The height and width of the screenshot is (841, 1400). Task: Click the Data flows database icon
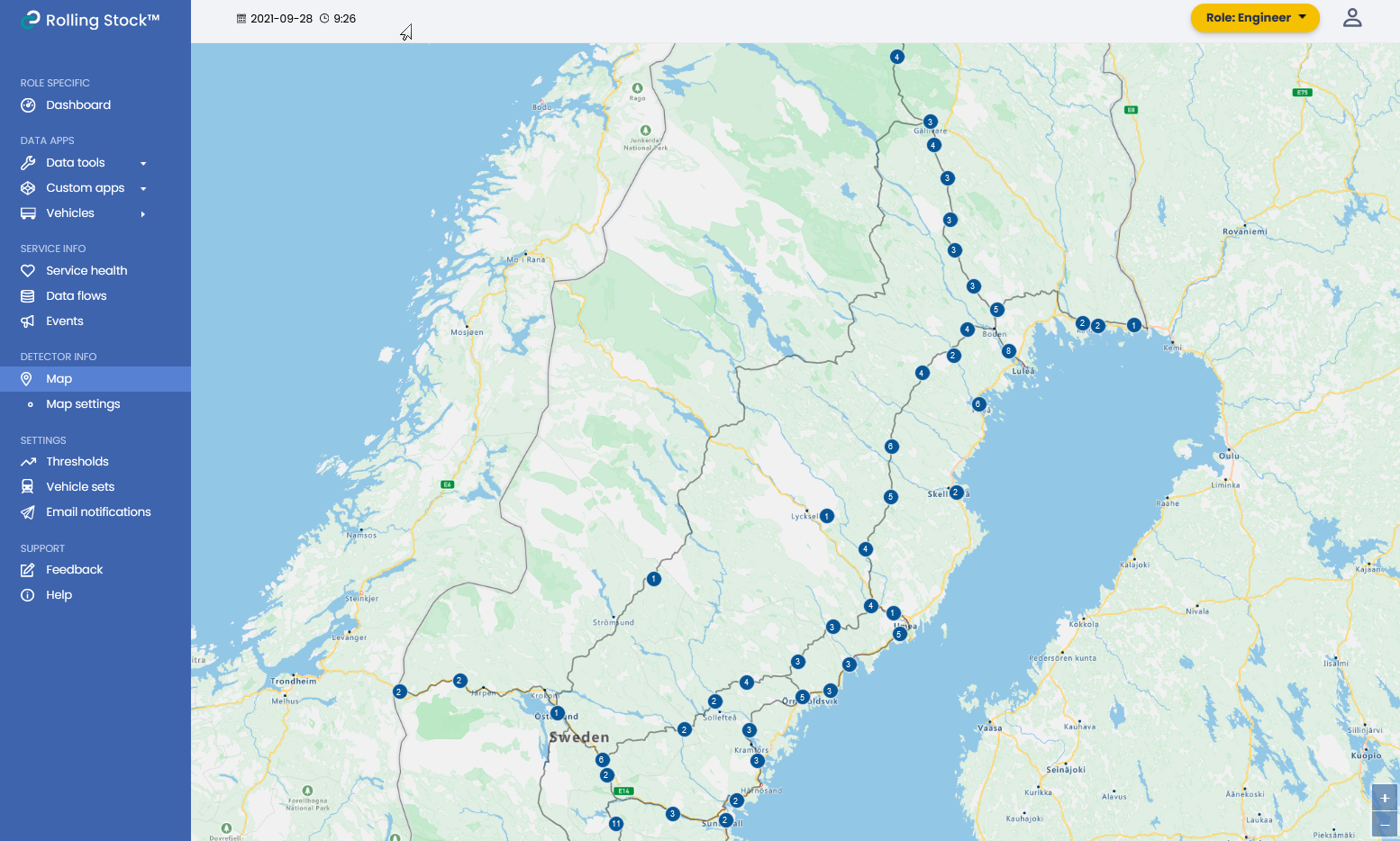[x=27, y=295]
